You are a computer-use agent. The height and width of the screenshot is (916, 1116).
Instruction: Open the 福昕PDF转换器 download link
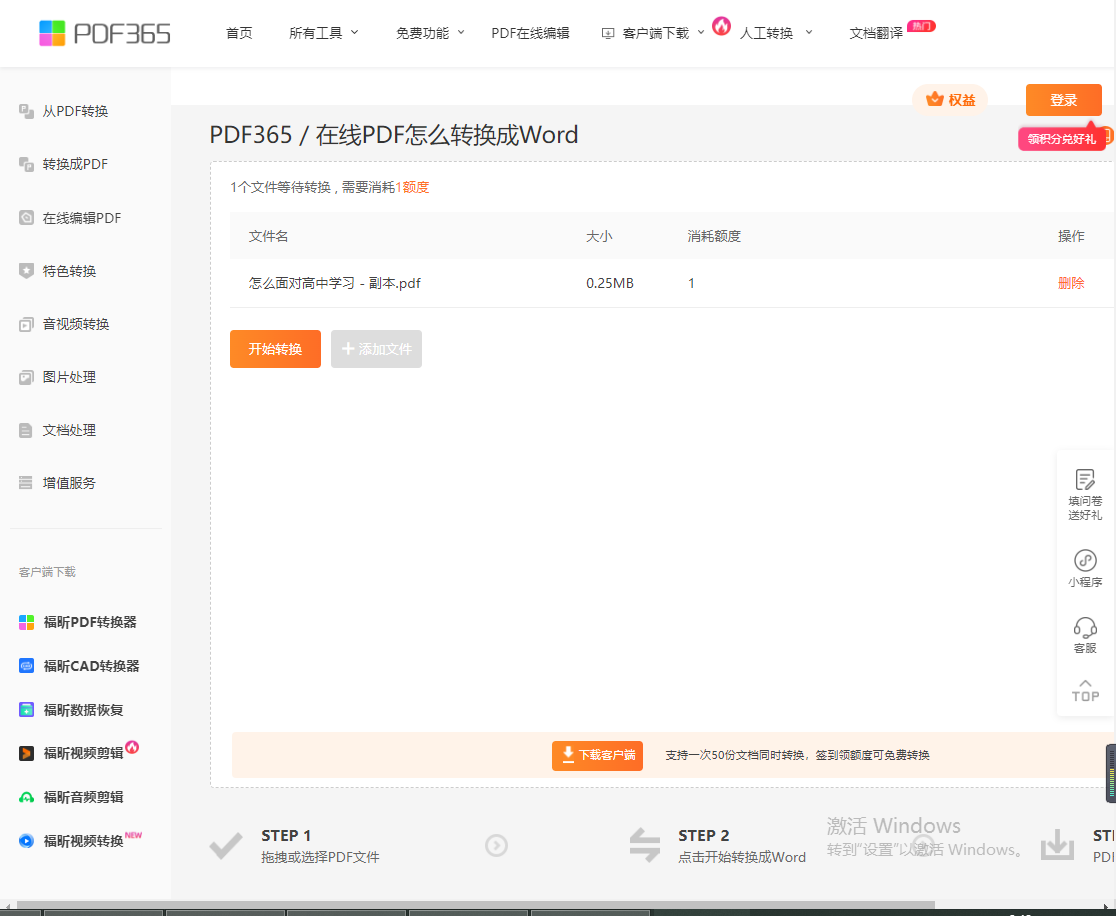pos(90,623)
